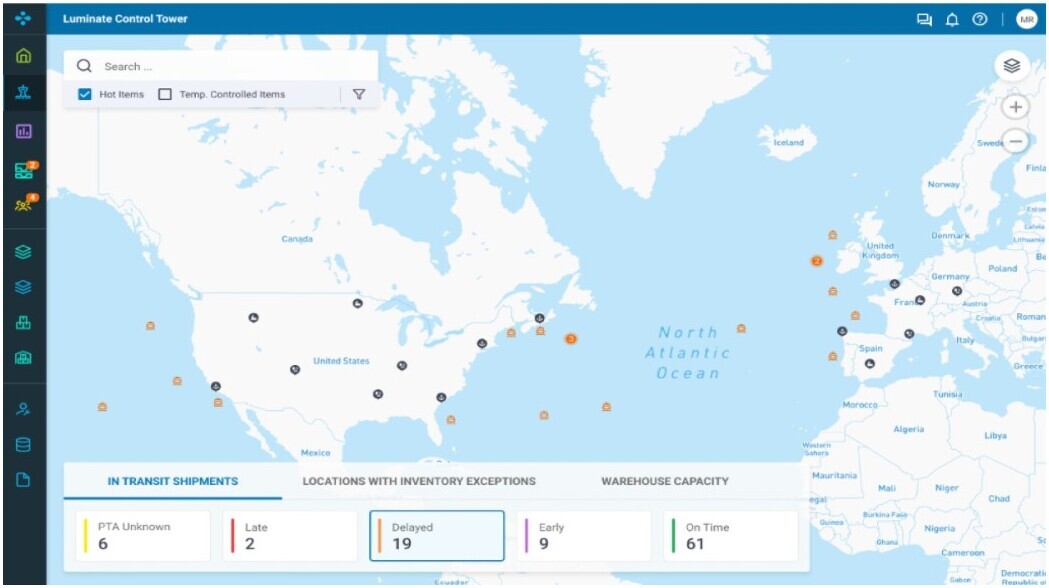Click the orange ship marker east of North Atlantic label
The width and height of the screenshot is (1049, 588).
pyautogui.click(x=741, y=328)
